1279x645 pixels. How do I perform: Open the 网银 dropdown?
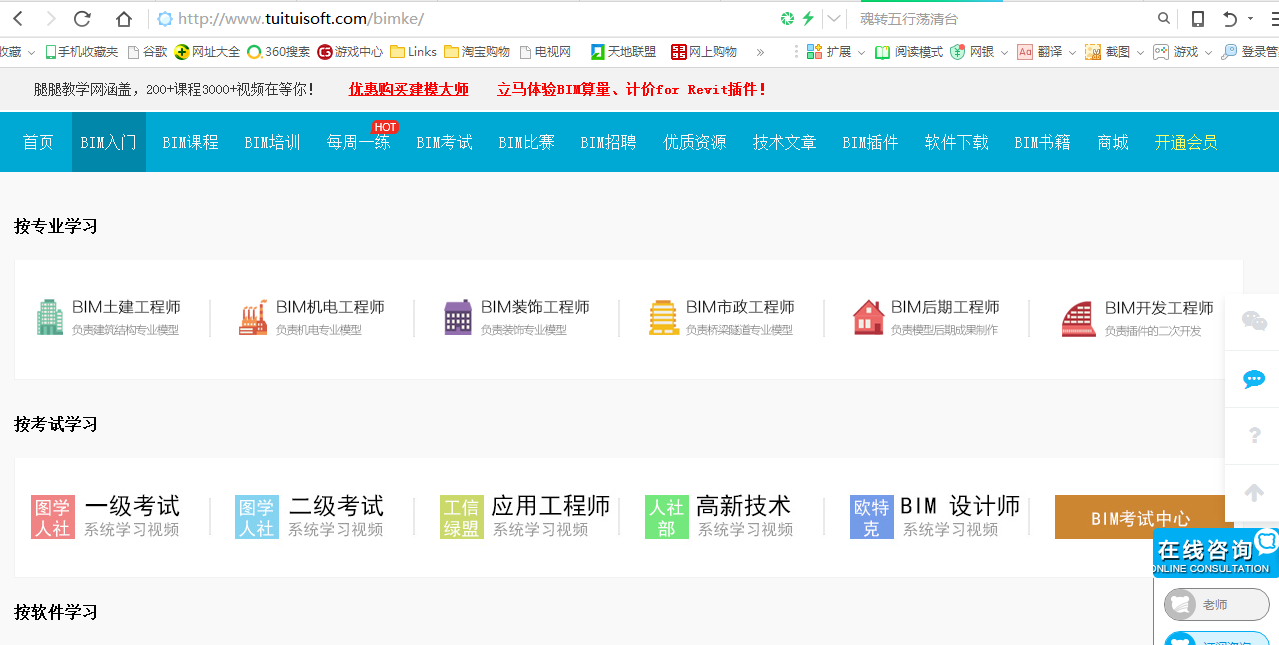click(x=979, y=52)
